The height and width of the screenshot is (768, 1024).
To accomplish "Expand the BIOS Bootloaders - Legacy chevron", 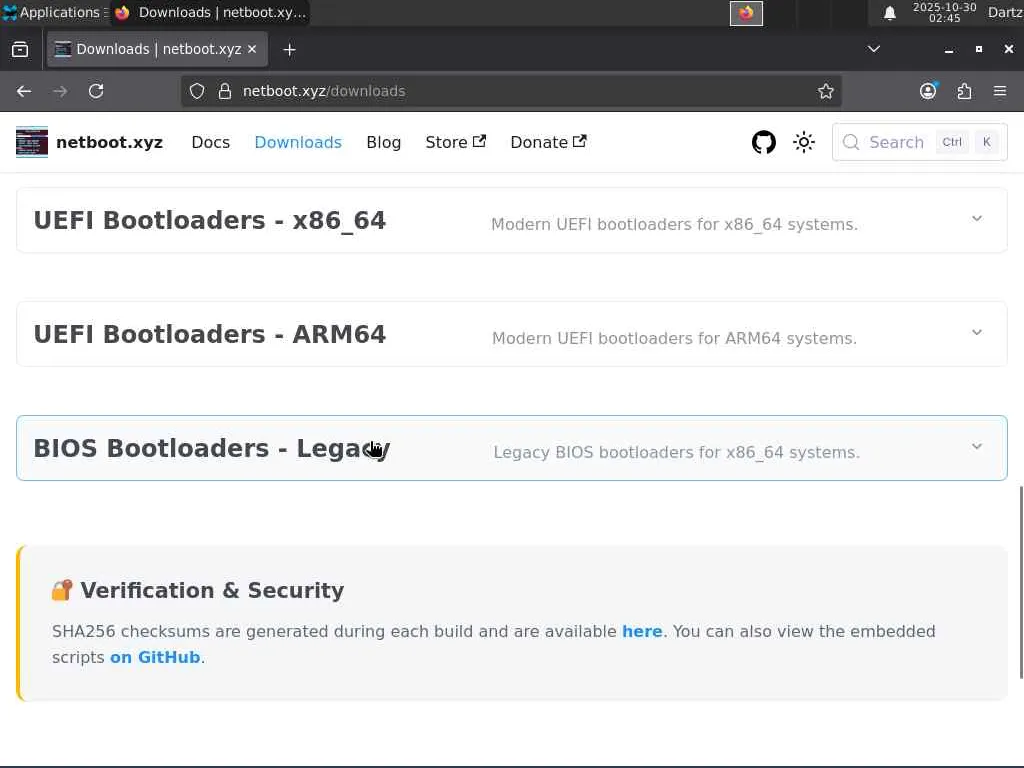I will pos(977,447).
